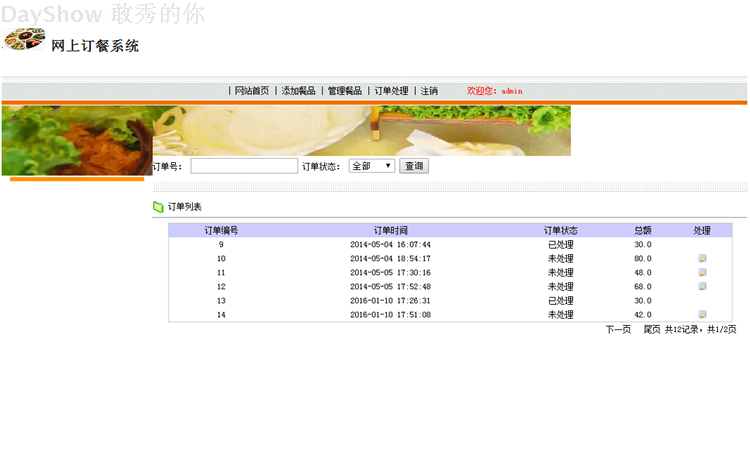Click the 订单状态 column header
The width and height of the screenshot is (750, 466).
560,230
